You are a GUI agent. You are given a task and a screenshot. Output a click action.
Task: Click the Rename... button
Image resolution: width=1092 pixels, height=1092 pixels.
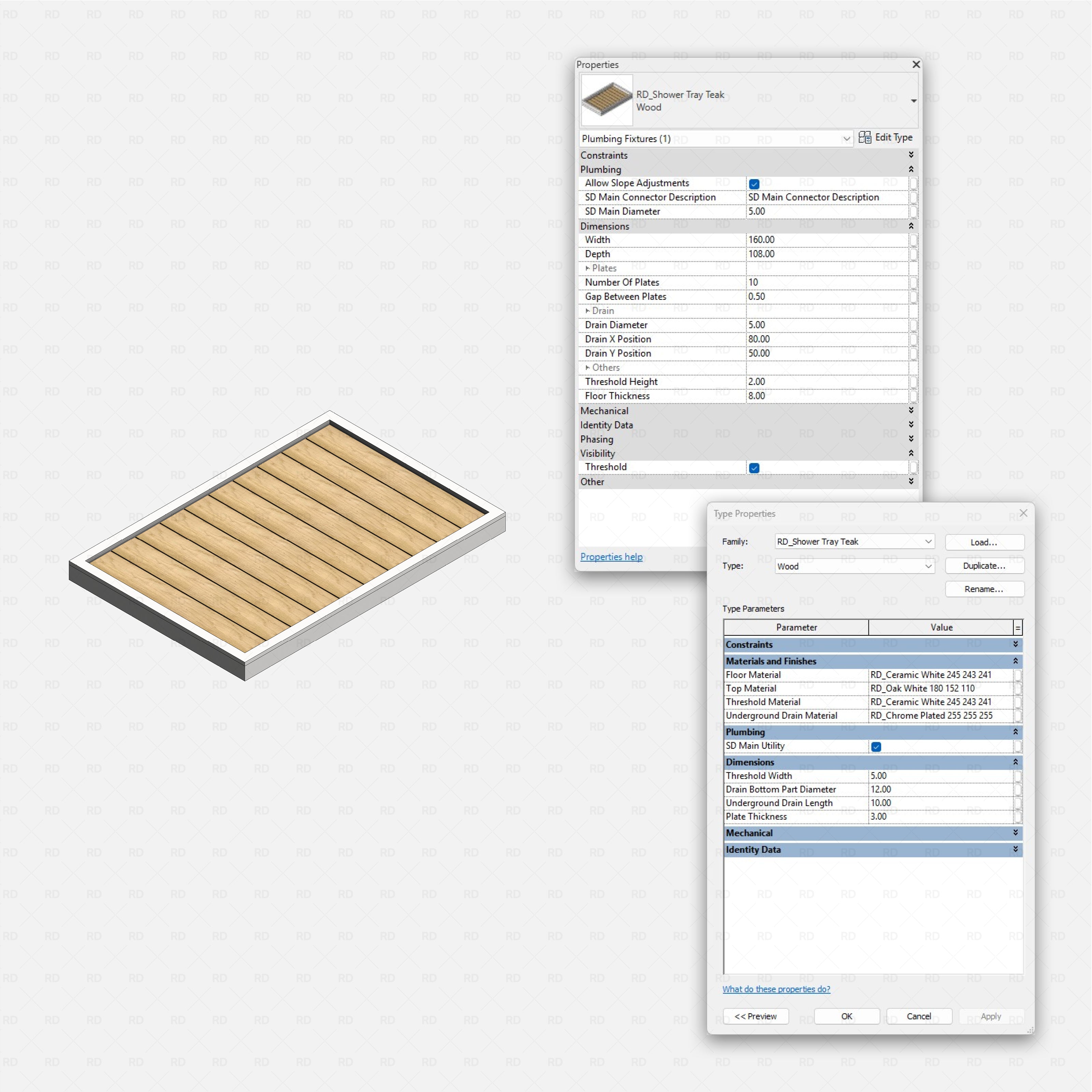[x=985, y=589]
